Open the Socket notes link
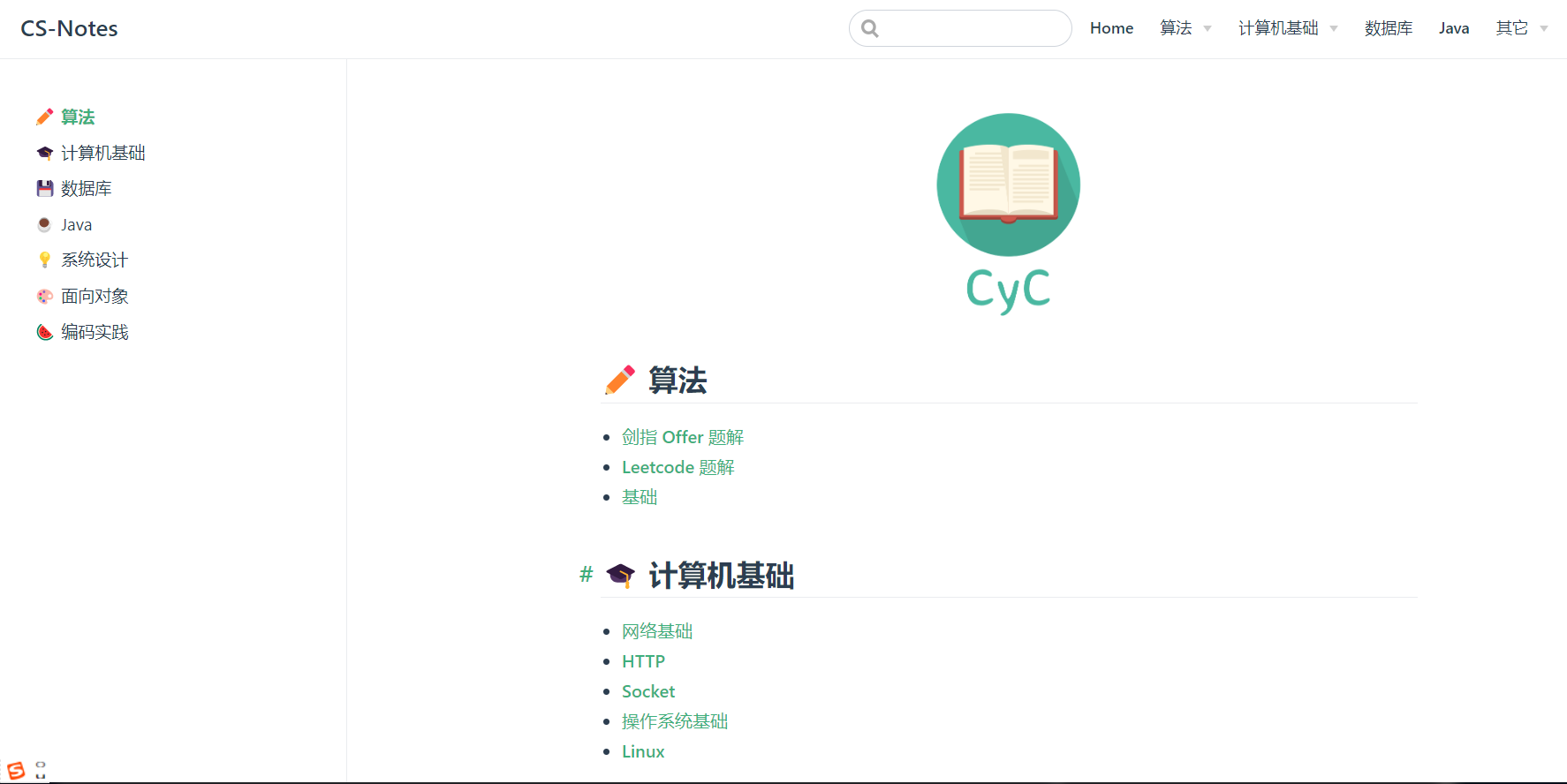 click(647, 691)
